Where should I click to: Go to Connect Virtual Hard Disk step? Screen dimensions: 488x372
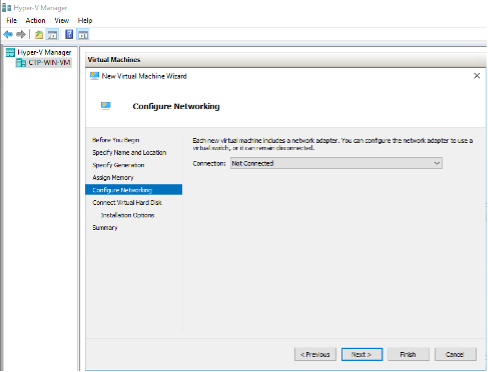pyautogui.click(x=127, y=202)
